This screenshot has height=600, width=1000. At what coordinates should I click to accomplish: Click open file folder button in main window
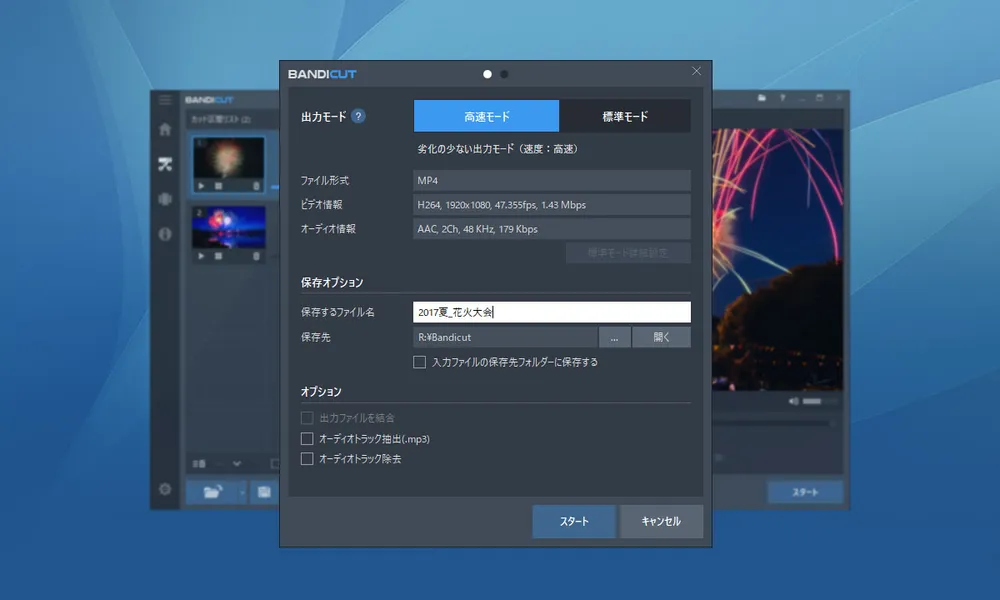212,492
